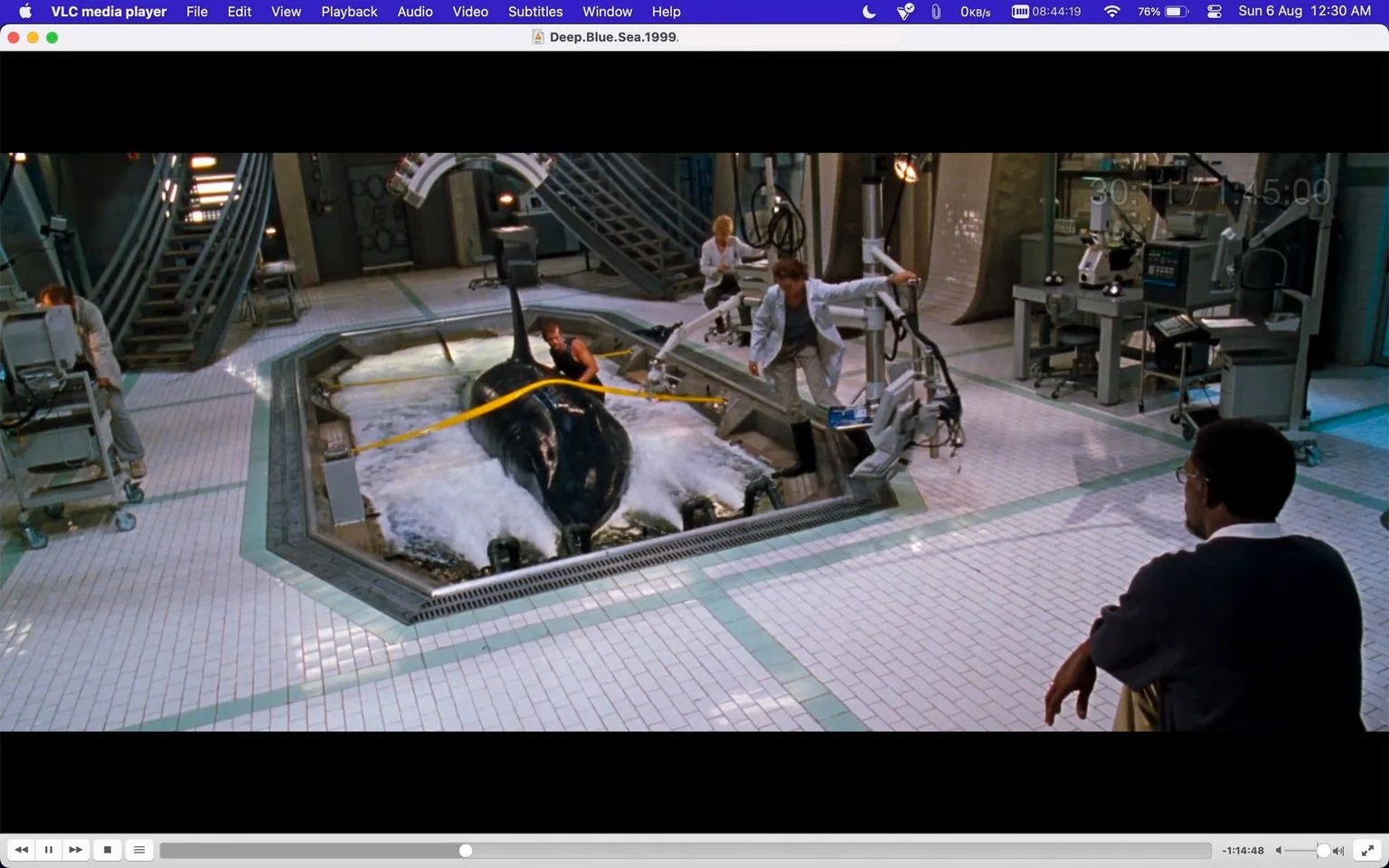This screenshot has width=1389, height=868.
Task: Set full volume via loud speaker icon
Action: (1338, 851)
